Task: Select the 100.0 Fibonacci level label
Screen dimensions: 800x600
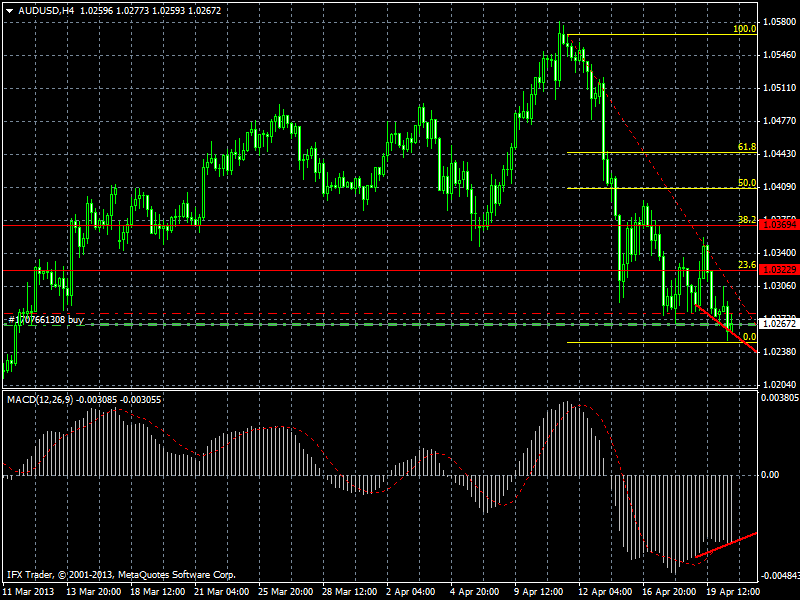Action: coord(744,29)
